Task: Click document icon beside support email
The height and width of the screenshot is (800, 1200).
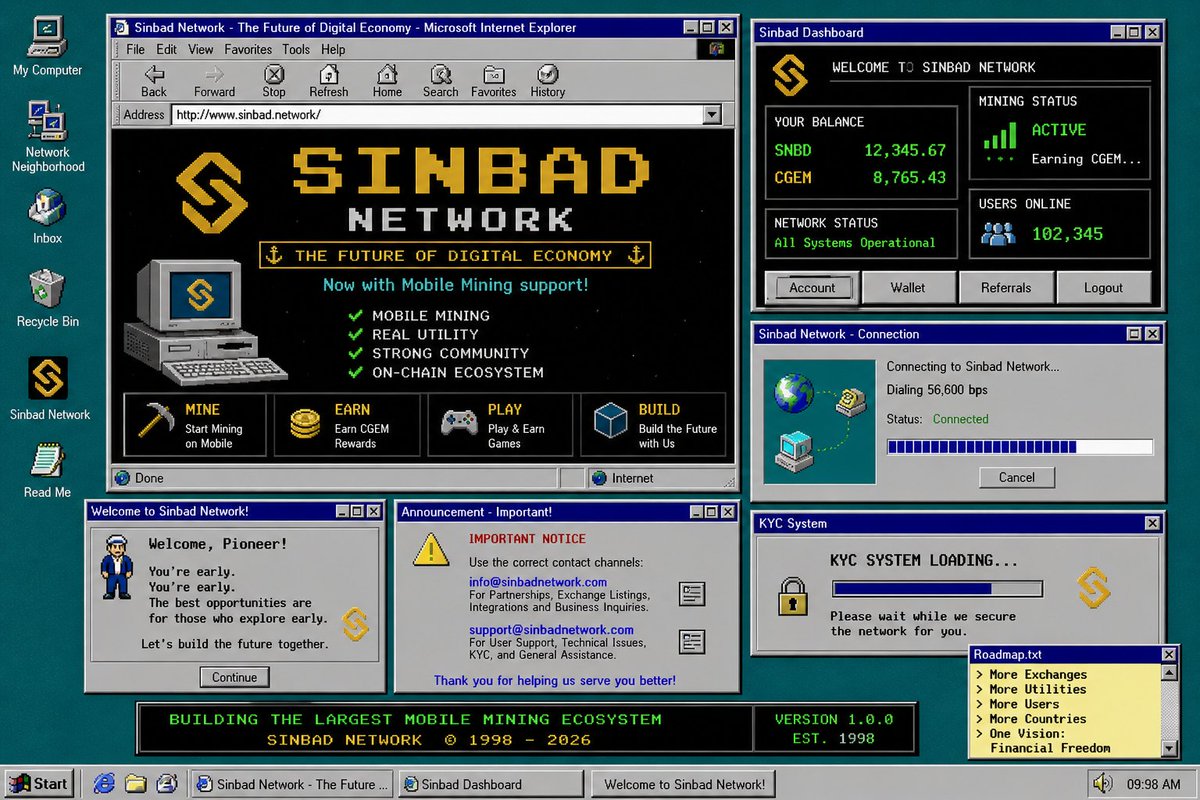Action: pos(692,642)
